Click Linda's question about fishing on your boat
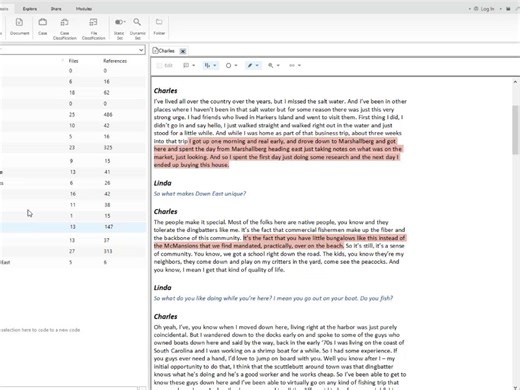Viewport: 520px width, 390px height. tap(273, 298)
